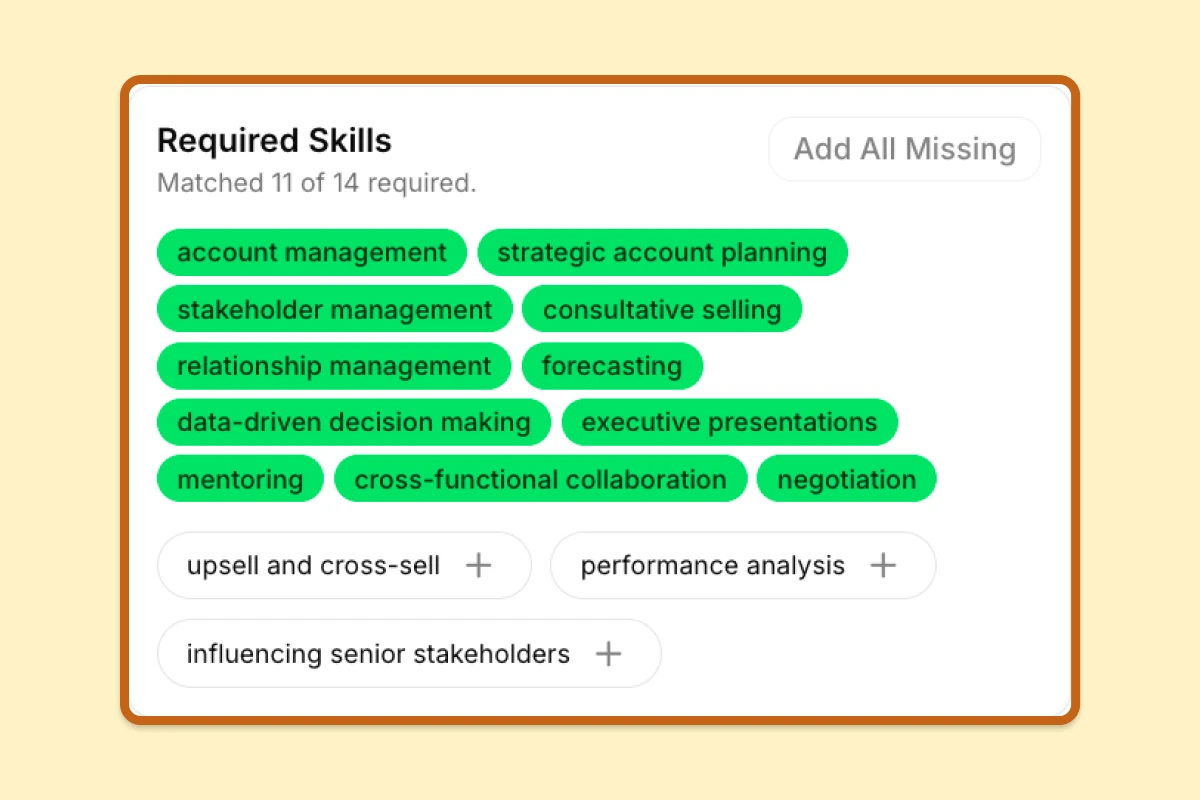
Task: Select the executive presentations skill chip
Action: [x=730, y=422]
